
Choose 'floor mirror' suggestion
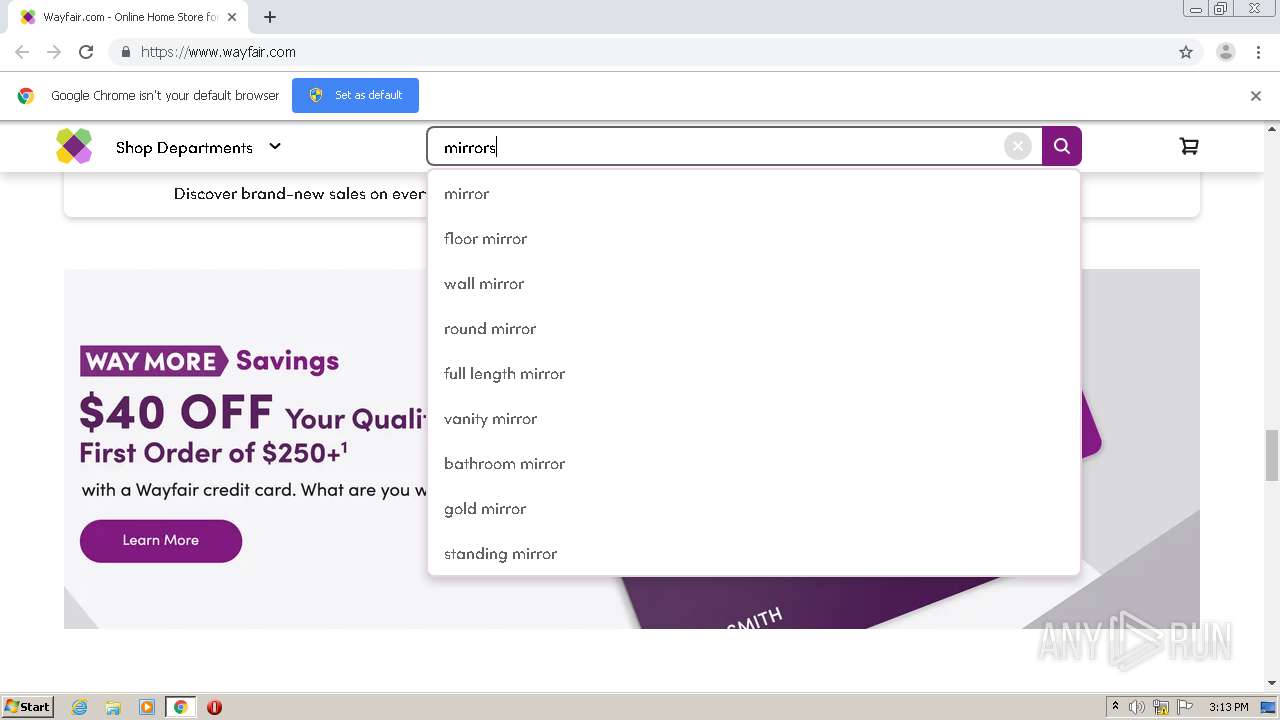click(754, 239)
